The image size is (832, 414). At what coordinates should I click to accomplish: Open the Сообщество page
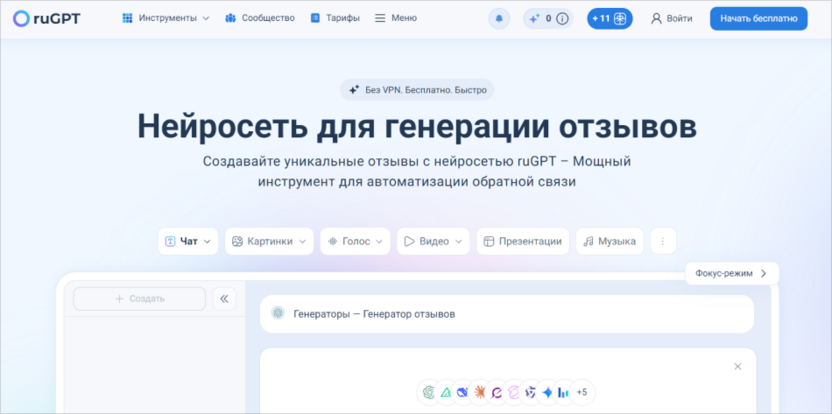(260, 18)
